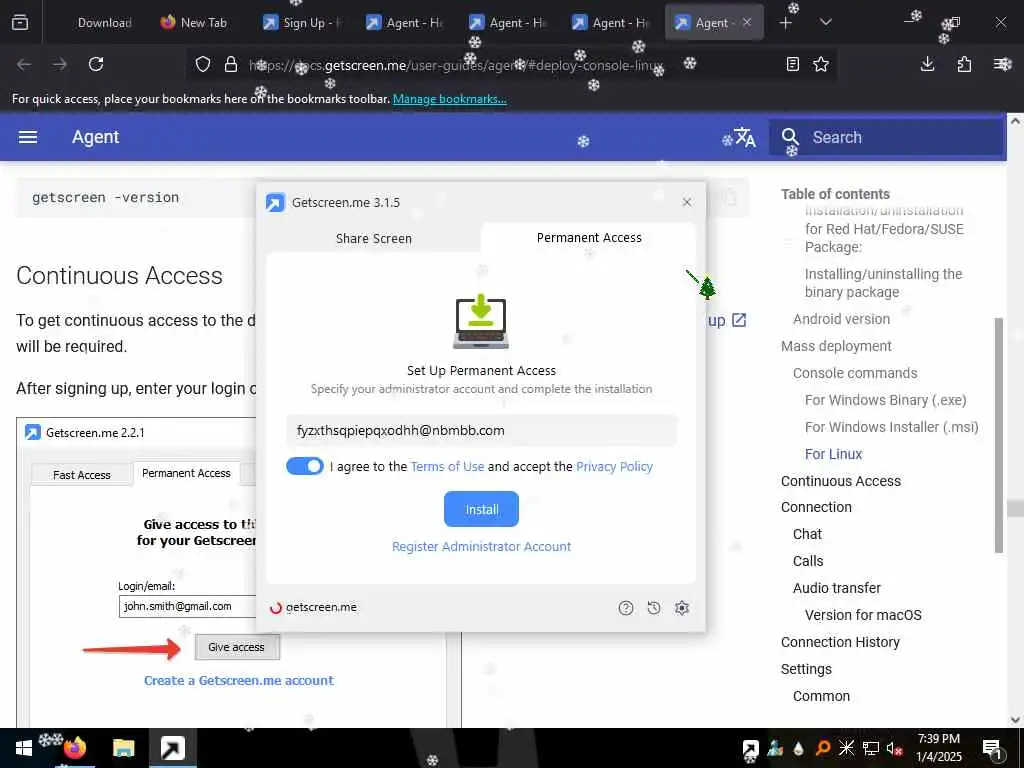Screen dimensions: 1024x768
Task: Open the Windows Start button
Action: [24, 748]
